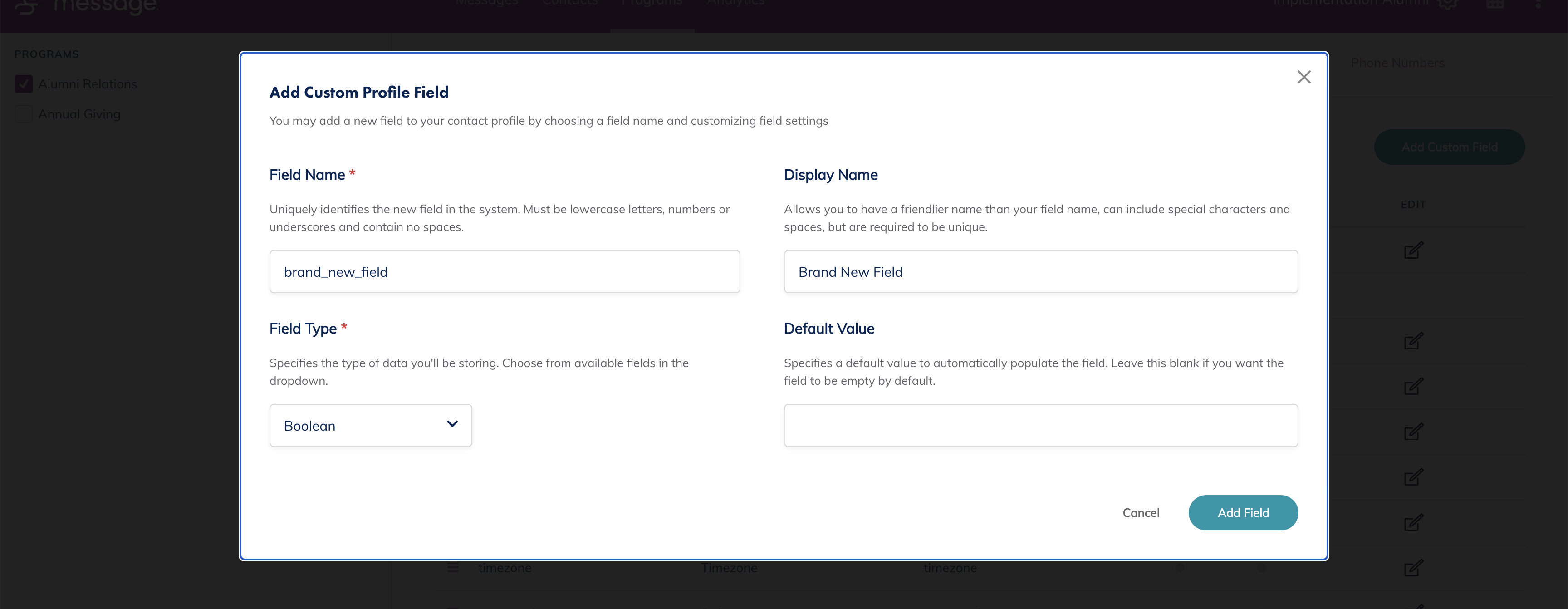Screen dimensions: 1568x609
Task: Click the chevron arrow in the Field Type box
Action: click(x=451, y=424)
